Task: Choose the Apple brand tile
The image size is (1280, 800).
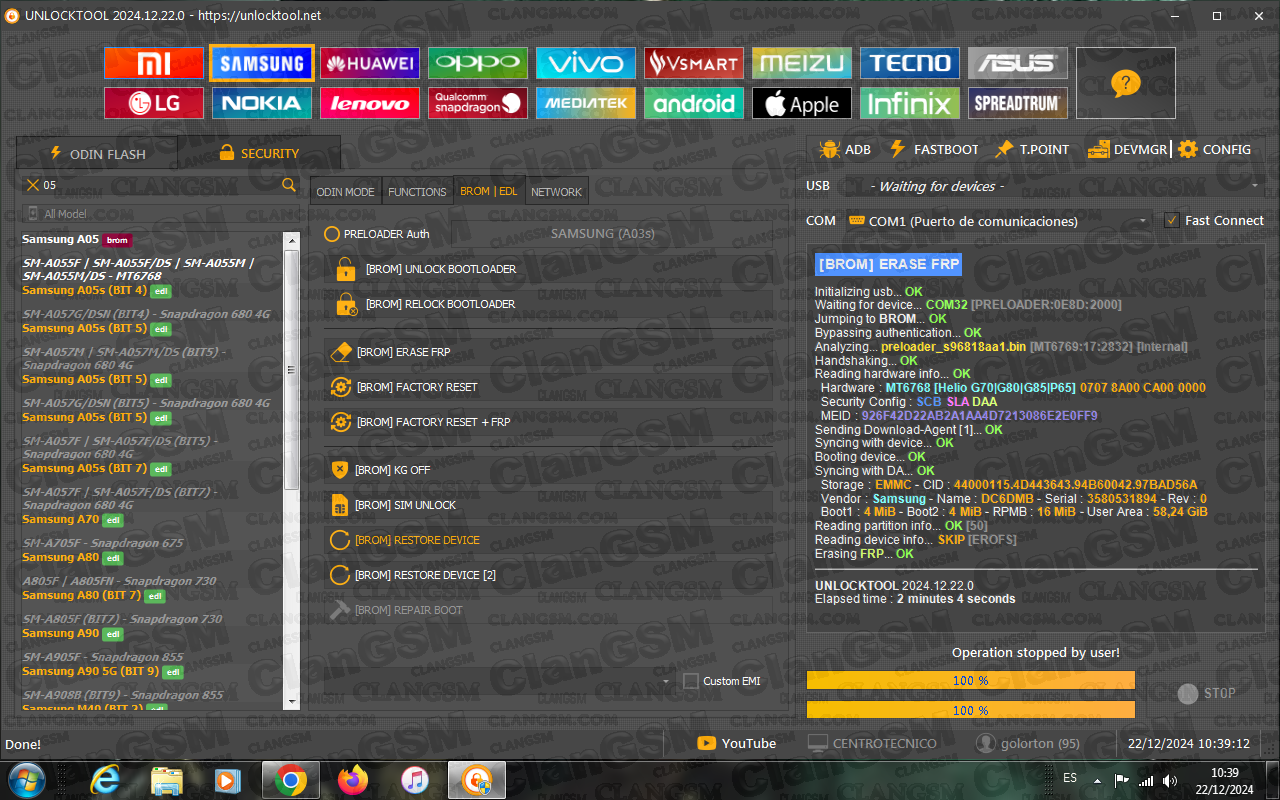Action: [802, 103]
